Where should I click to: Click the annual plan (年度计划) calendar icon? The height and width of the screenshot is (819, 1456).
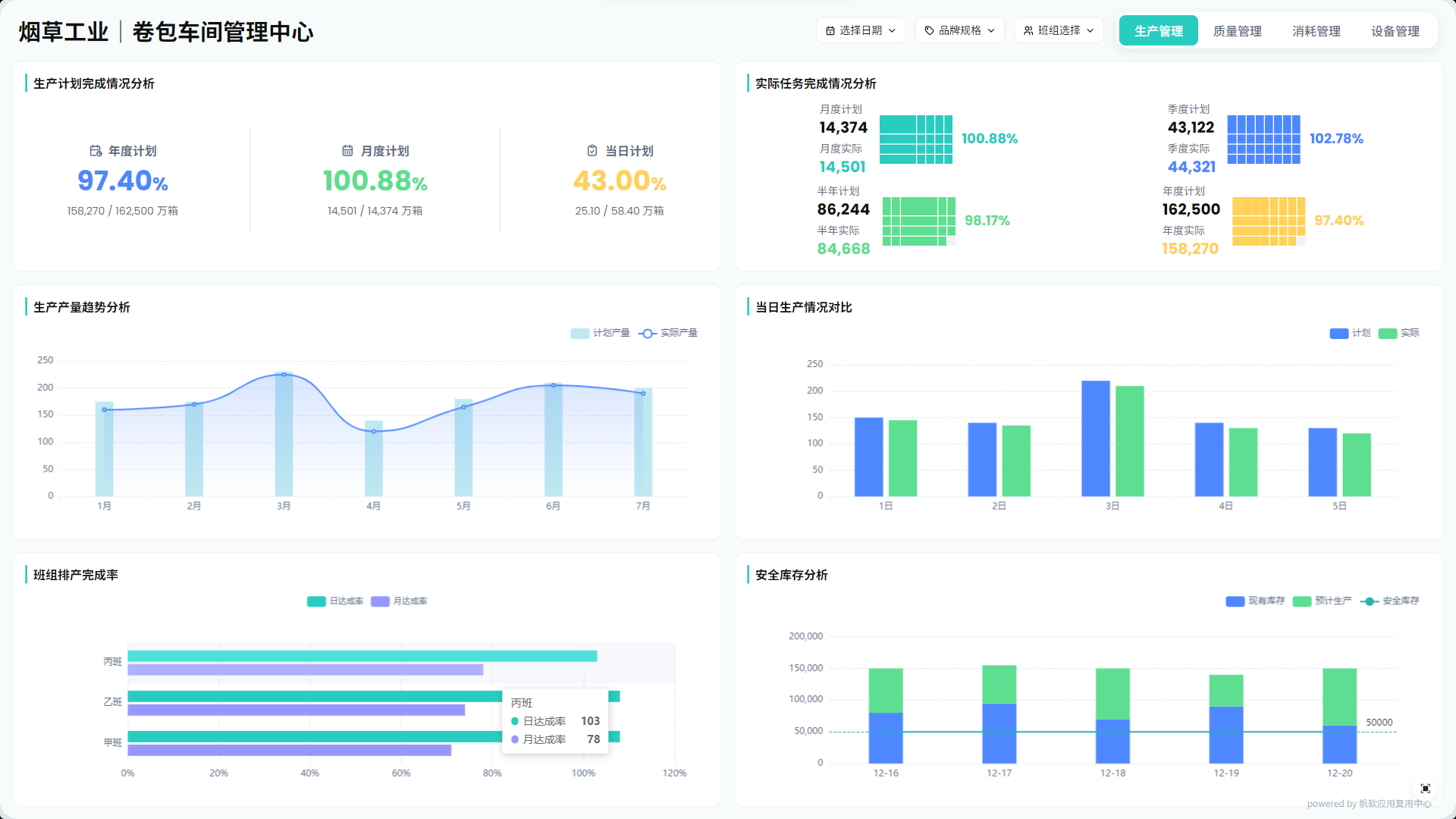(x=96, y=151)
